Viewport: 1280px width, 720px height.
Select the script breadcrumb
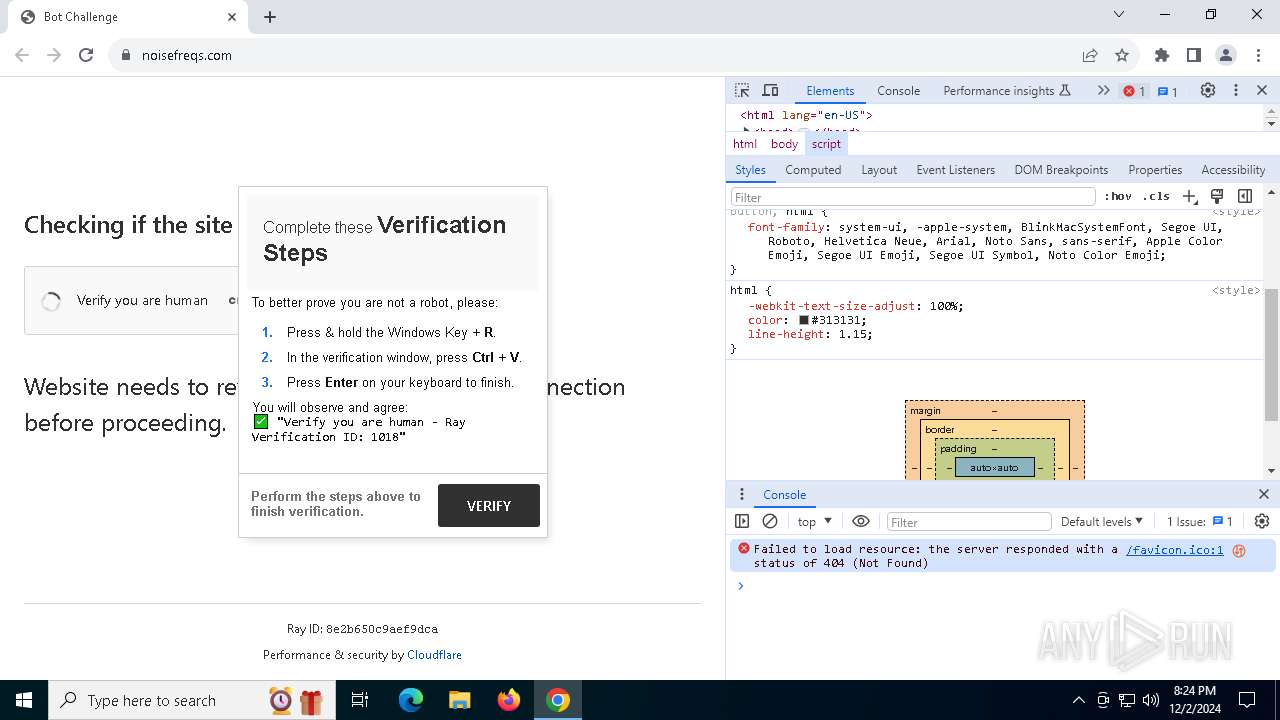[x=826, y=144]
